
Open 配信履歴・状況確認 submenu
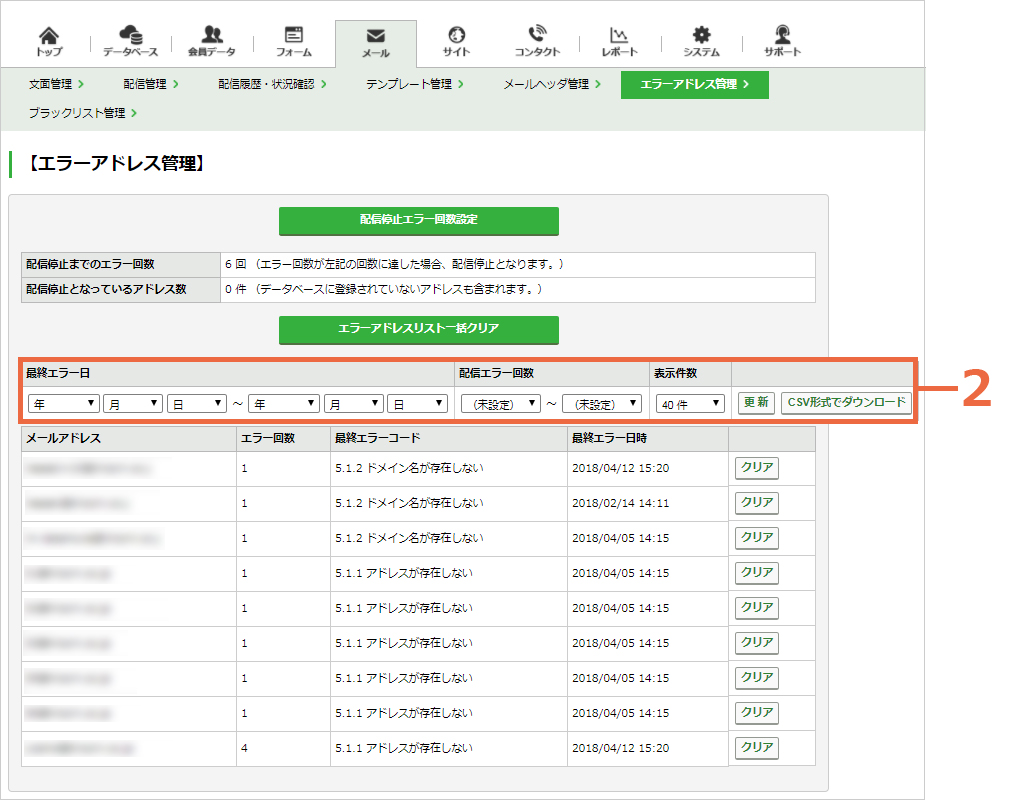pyautogui.click(x=272, y=84)
